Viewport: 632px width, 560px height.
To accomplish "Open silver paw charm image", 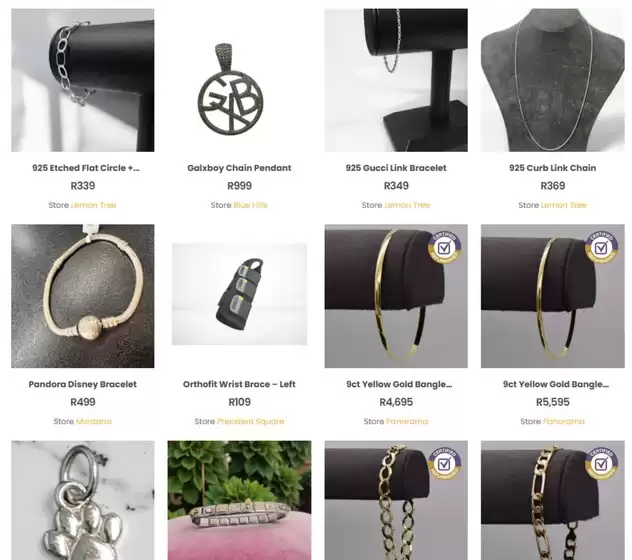I will (x=83, y=500).
